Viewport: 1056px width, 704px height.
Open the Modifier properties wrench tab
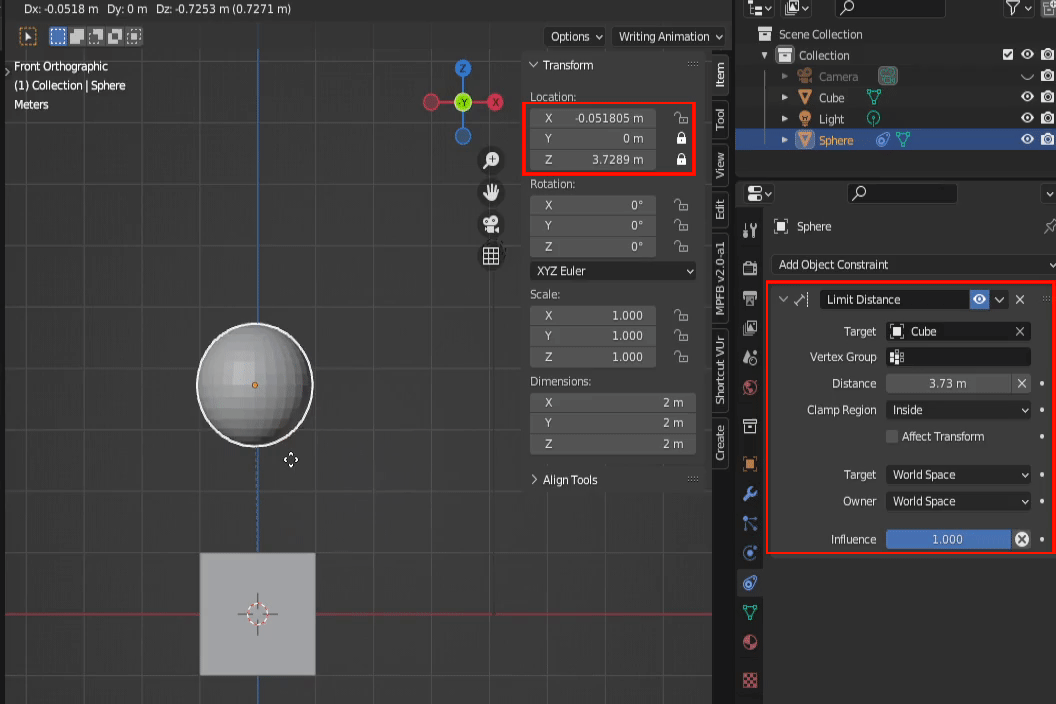coord(749,492)
